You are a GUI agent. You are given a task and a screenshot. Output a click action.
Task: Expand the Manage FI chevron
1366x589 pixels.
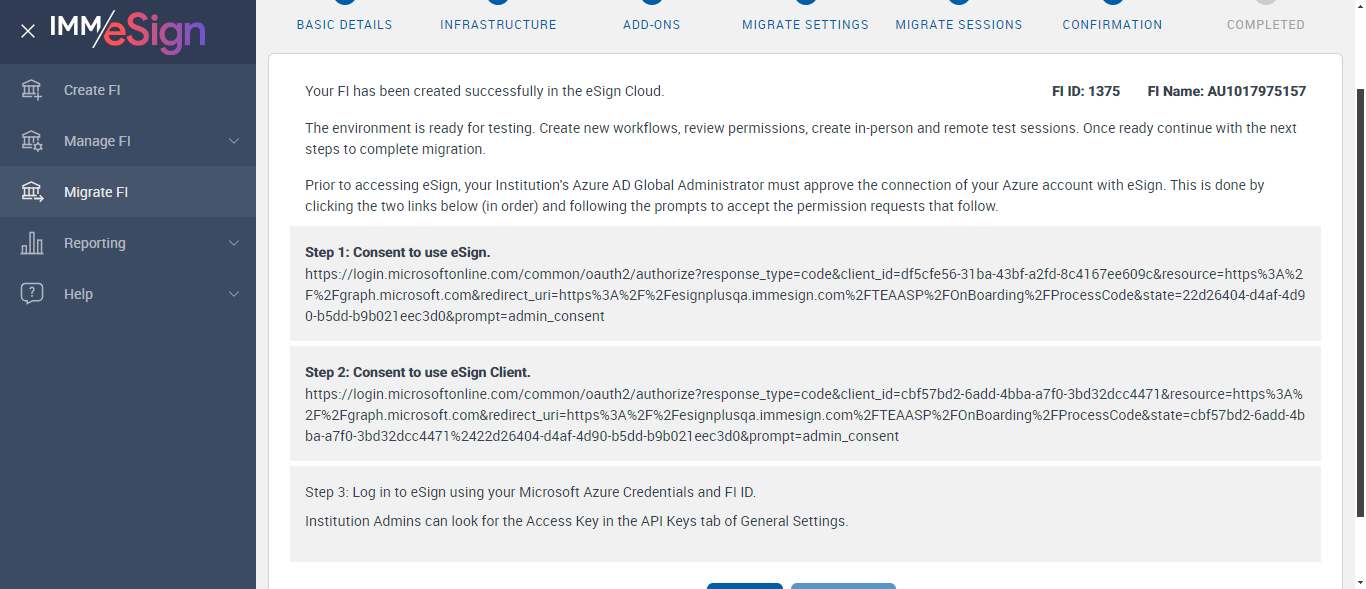234,141
